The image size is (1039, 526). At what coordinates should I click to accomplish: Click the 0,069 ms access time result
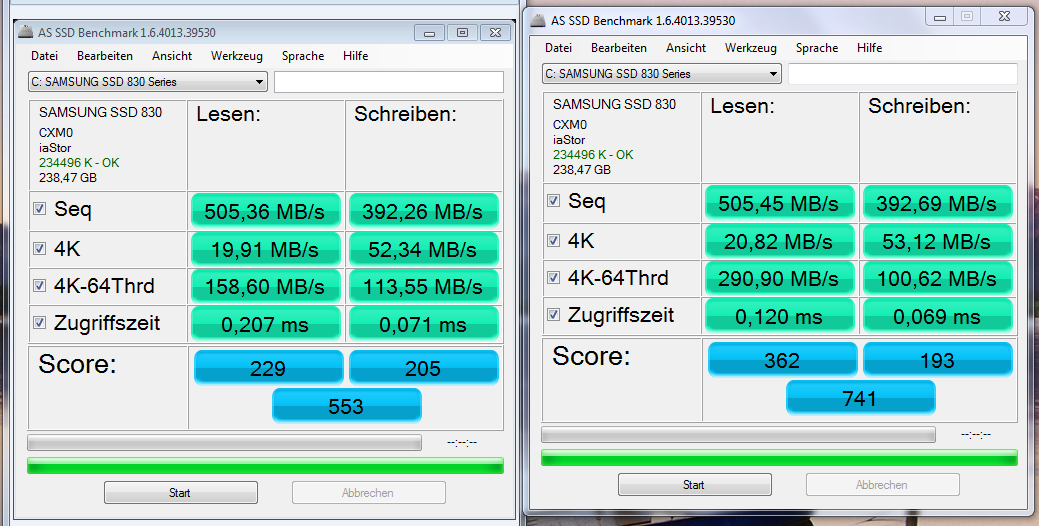(x=937, y=316)
